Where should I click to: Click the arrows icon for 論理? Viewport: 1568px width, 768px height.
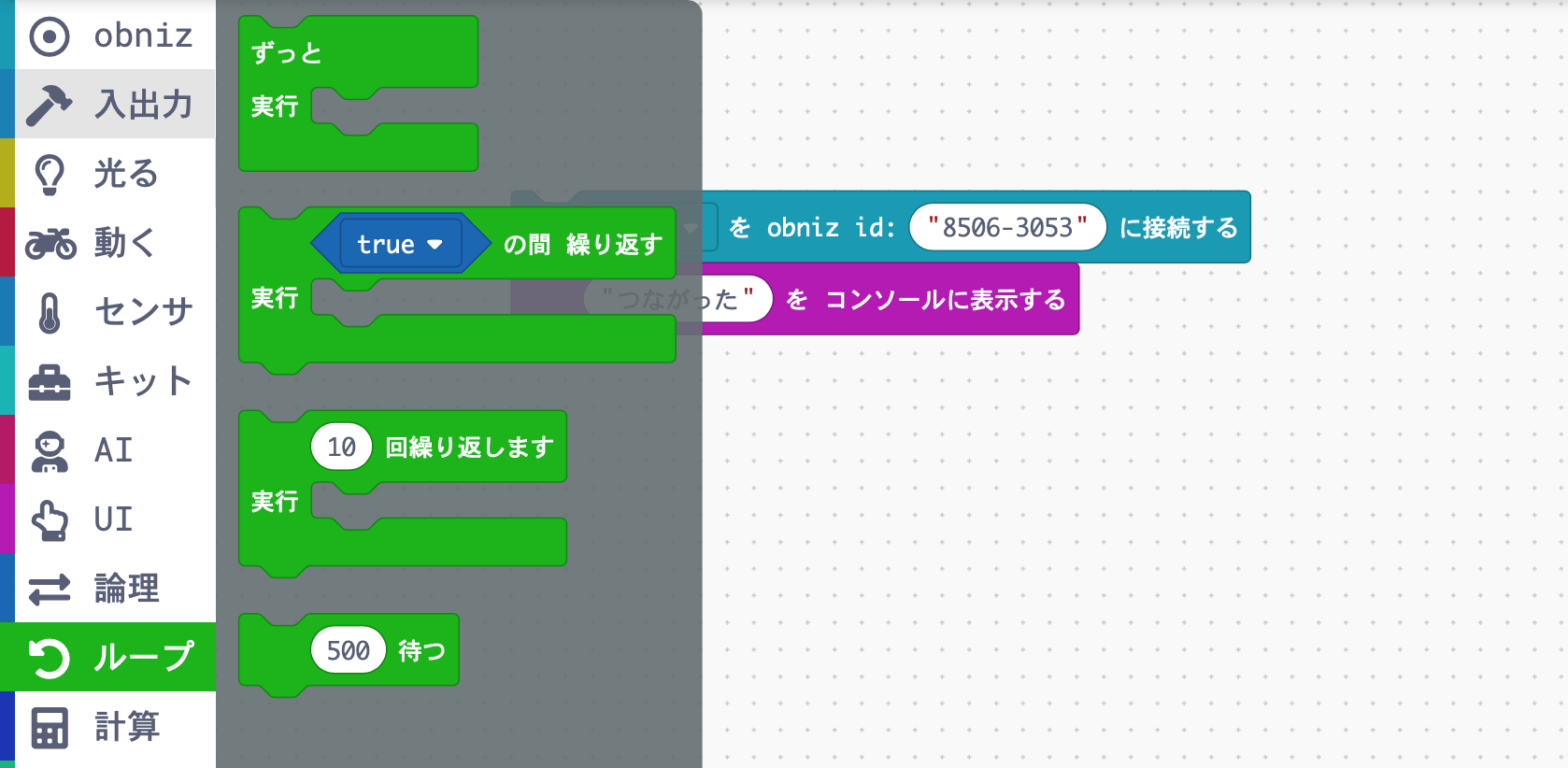click(x=49, y=589)
